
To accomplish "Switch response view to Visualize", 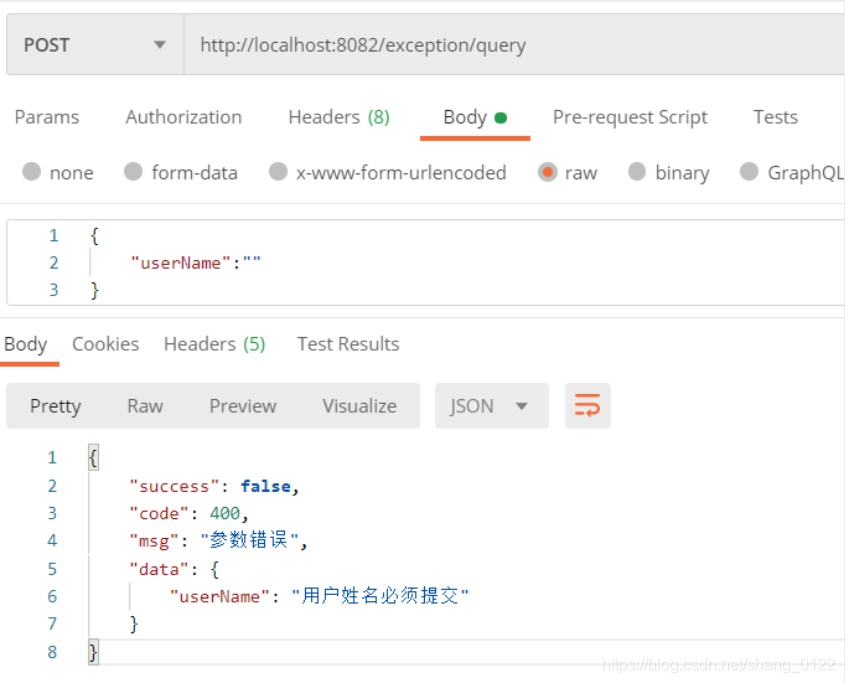I will pyautogui.click(x=359, y=406).
